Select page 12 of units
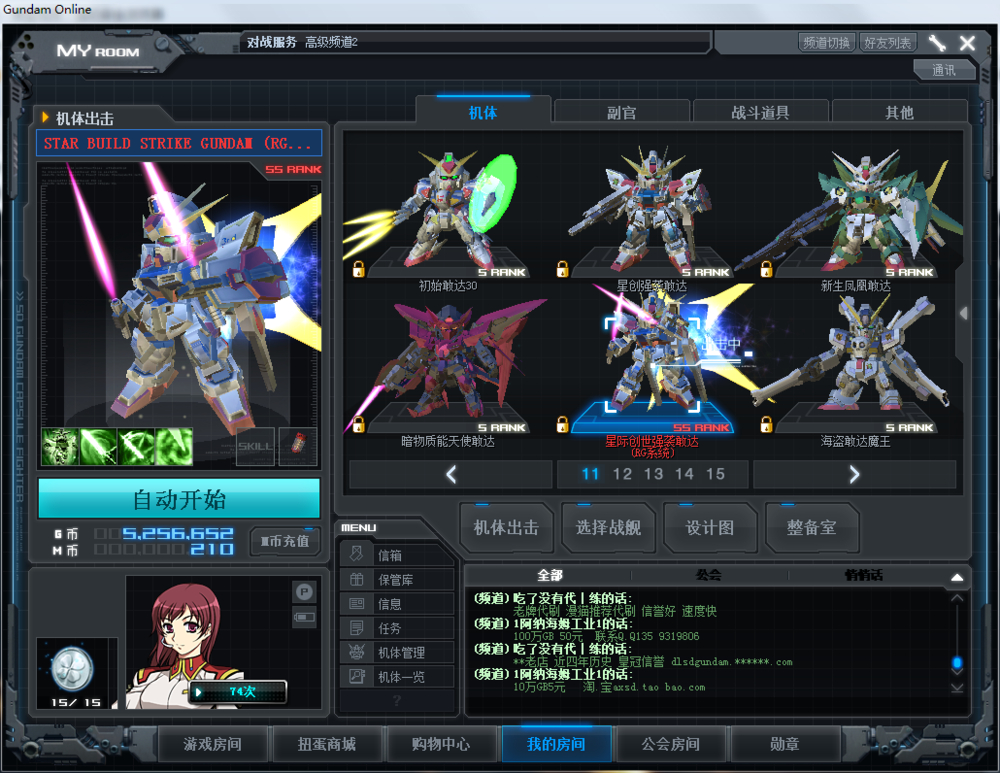The height and width of the screenshot is (773, 1000). [x=622, y=474]
